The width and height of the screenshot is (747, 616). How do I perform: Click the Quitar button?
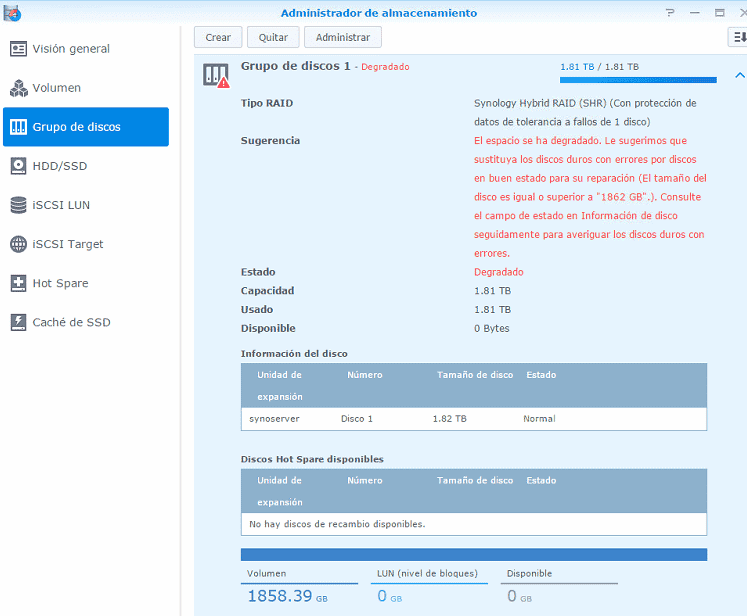273,37
